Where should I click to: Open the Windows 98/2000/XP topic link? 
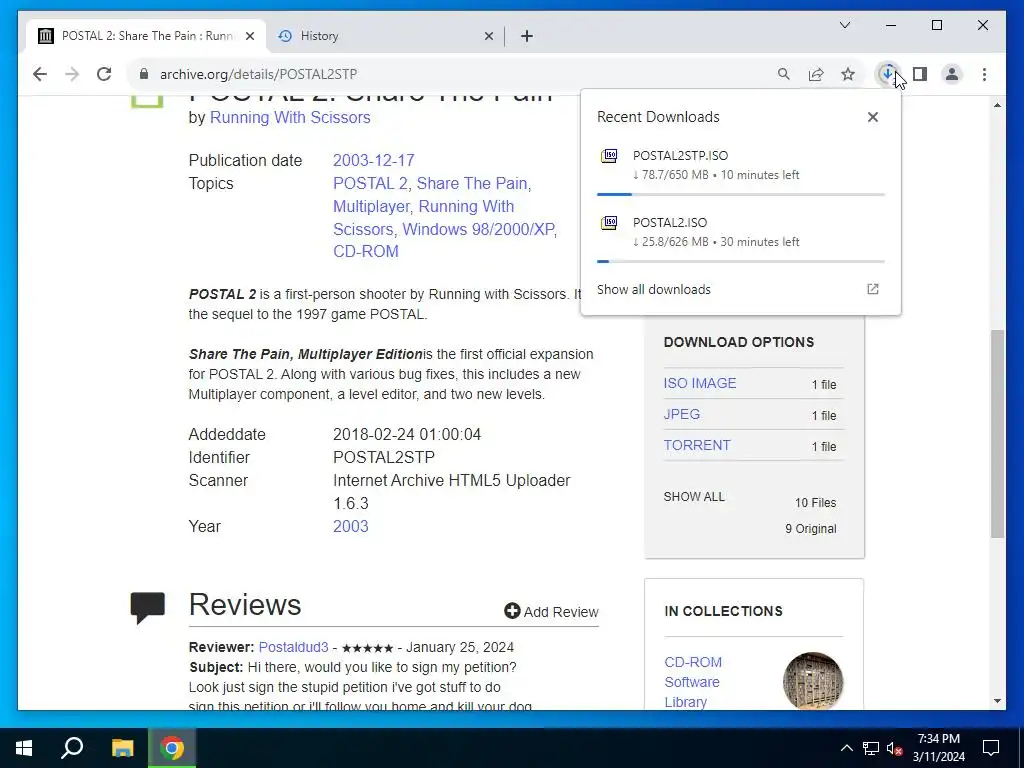pos(478,229)
